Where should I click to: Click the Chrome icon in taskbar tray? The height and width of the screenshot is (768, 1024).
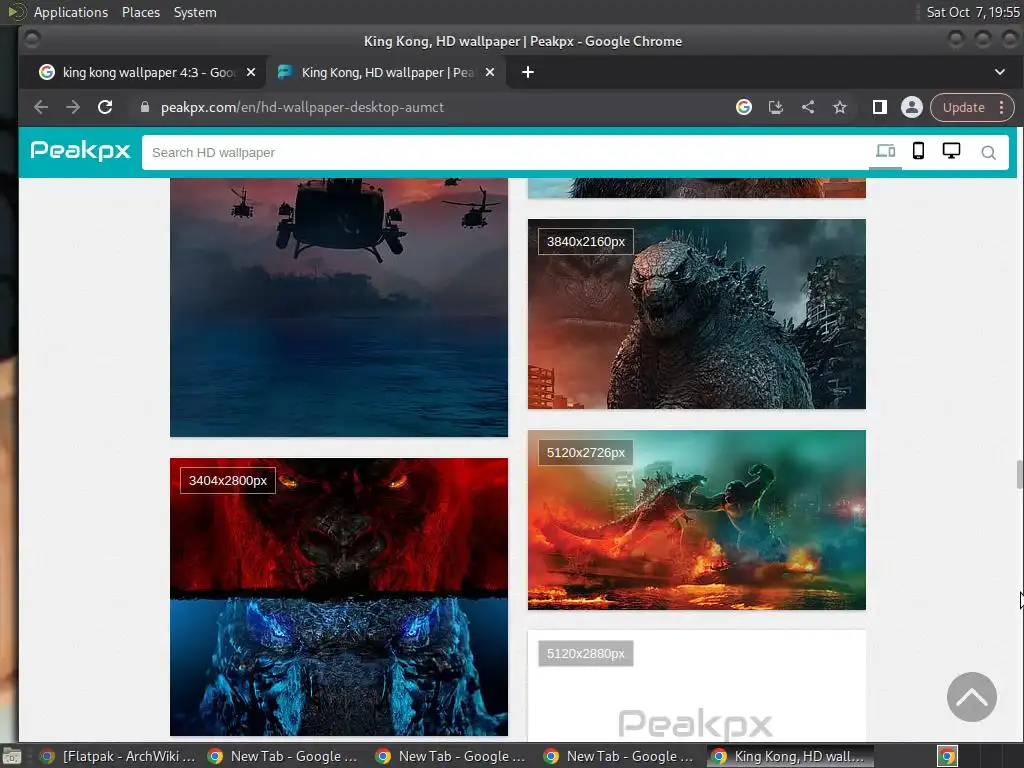pyautogui.click(x=948, y=756)
